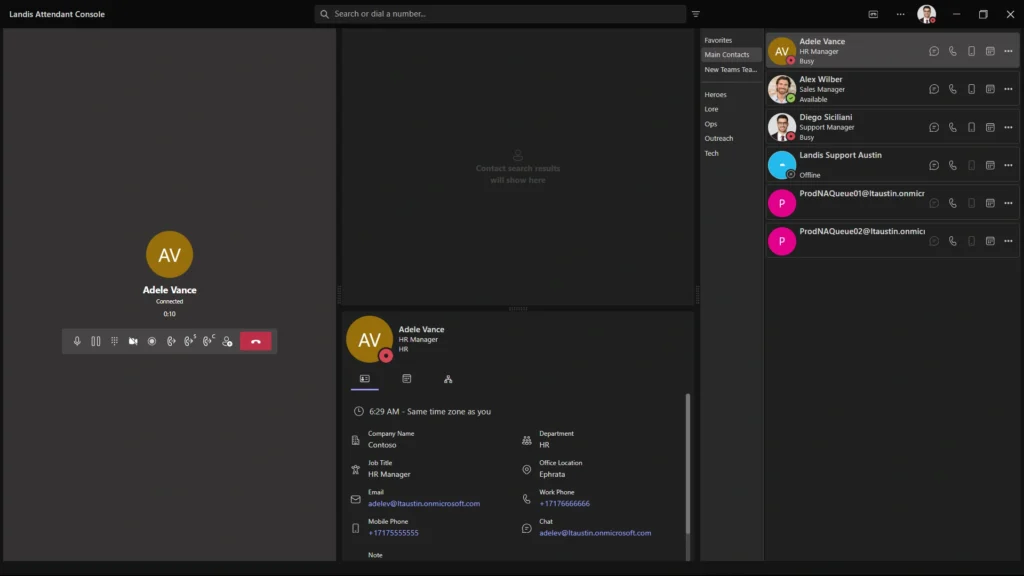View ProdNAQueue02 calendar
Image resolution: width=1024 pixels, height=576 pixels.
tap(990, 241)
